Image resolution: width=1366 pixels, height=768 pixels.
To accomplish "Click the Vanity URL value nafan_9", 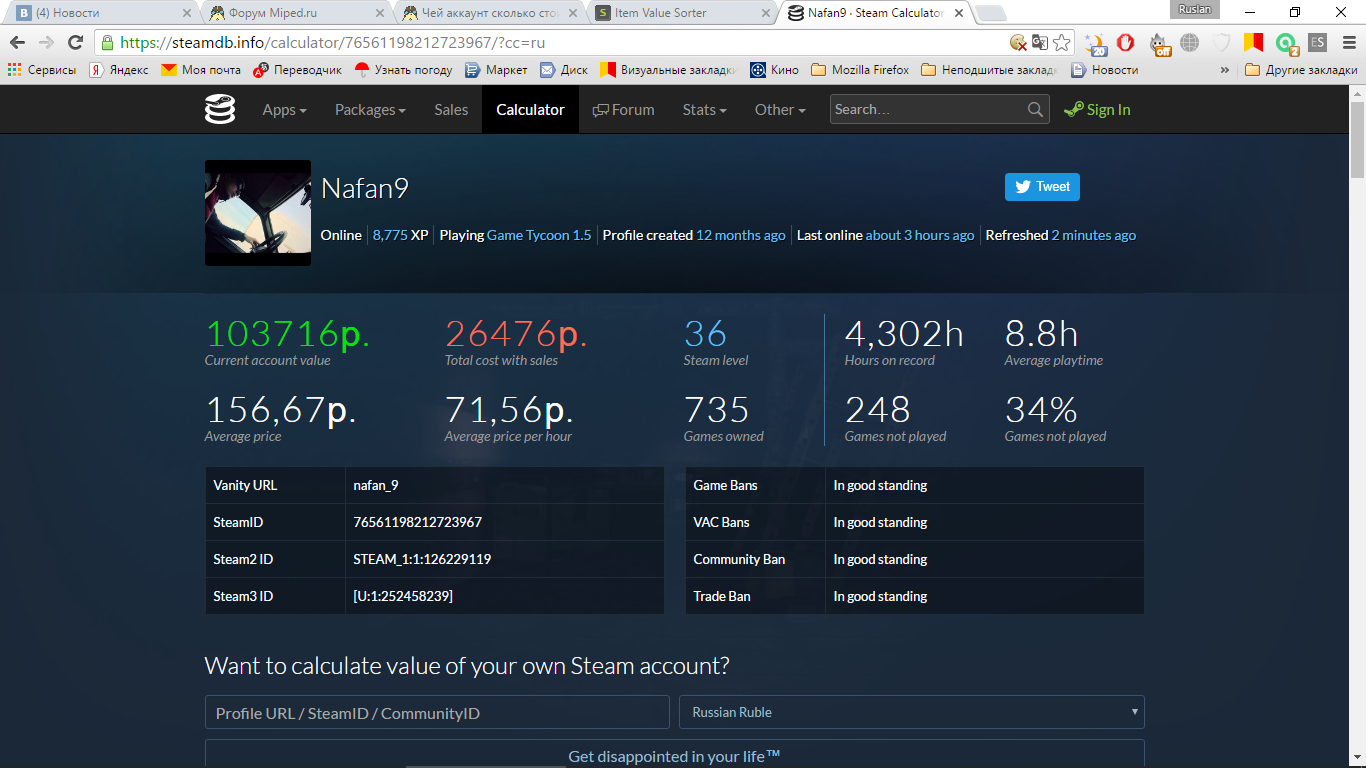I will coord(376,485).
